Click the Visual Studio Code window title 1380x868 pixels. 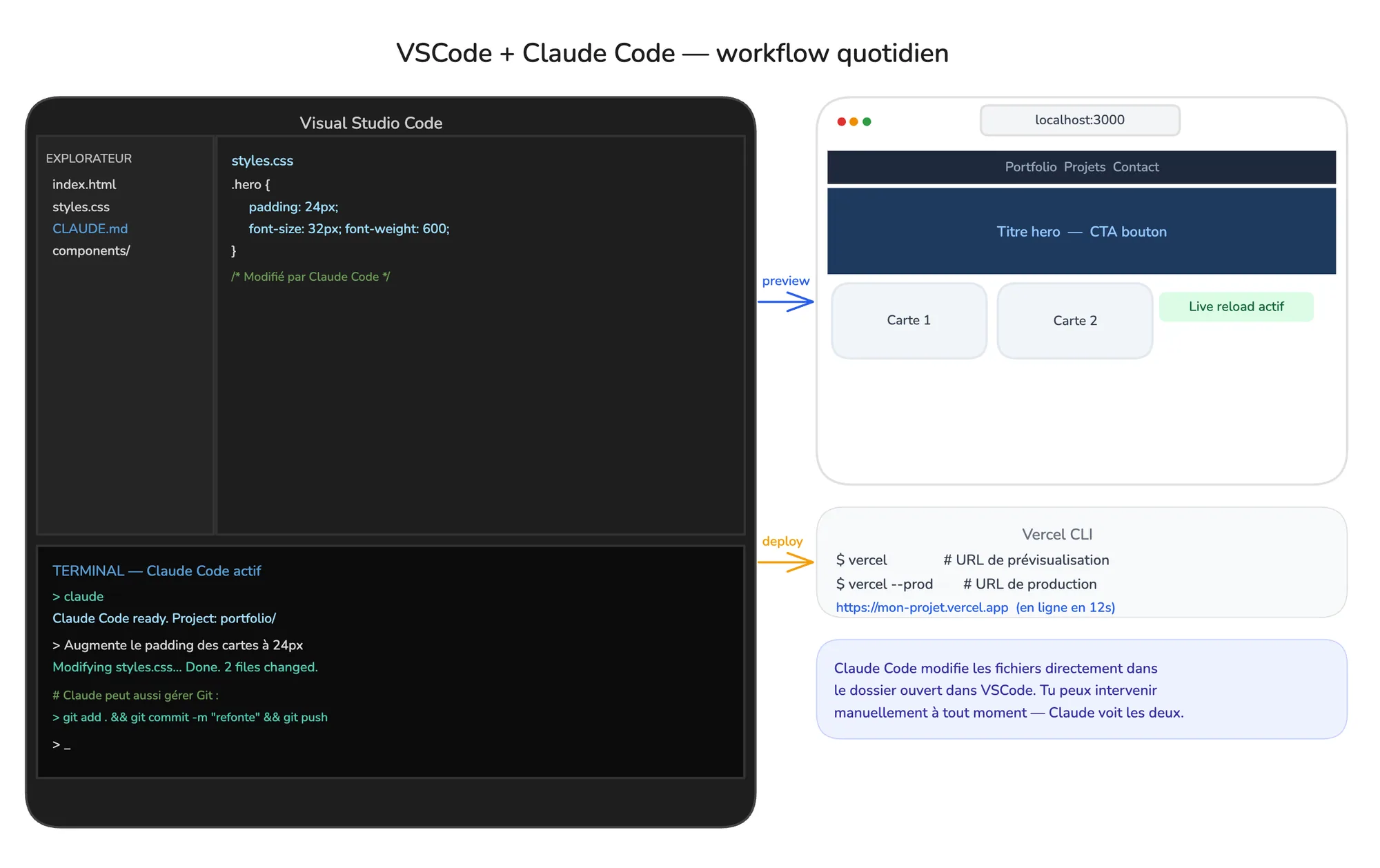coord(371,123)
